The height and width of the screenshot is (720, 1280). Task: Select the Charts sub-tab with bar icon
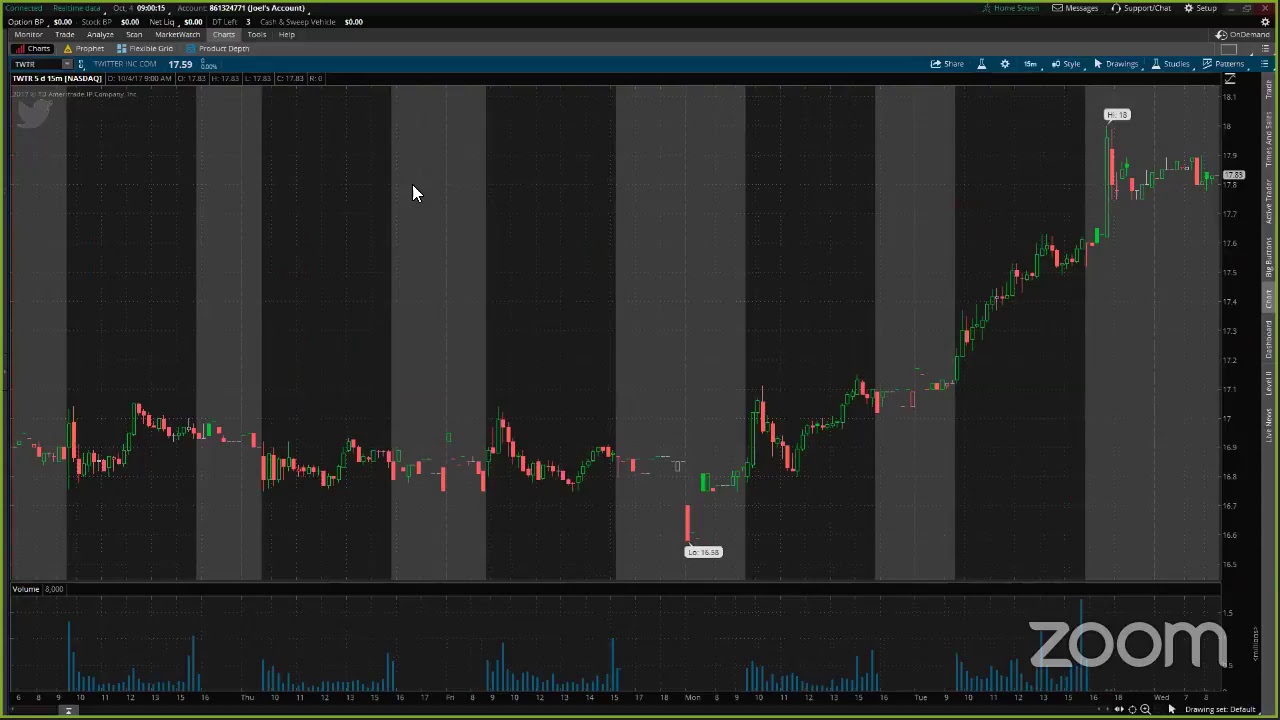click(x=33, y=48)
